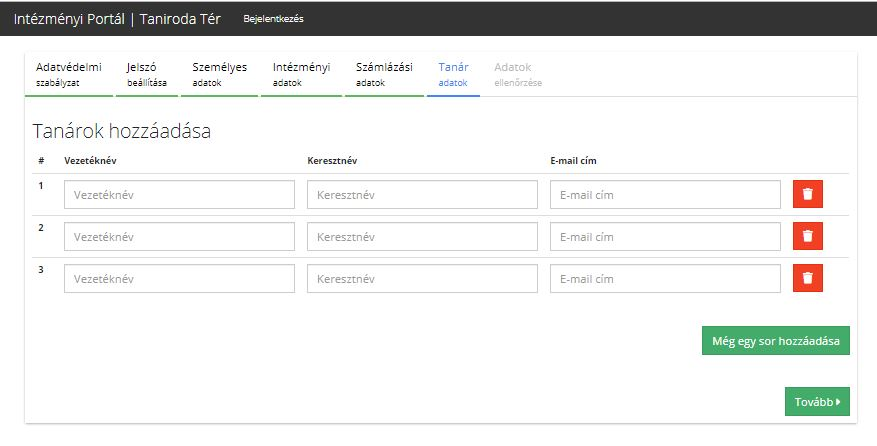Click the Intézményi Portál | Taniroda Tér title

point(117,19)
